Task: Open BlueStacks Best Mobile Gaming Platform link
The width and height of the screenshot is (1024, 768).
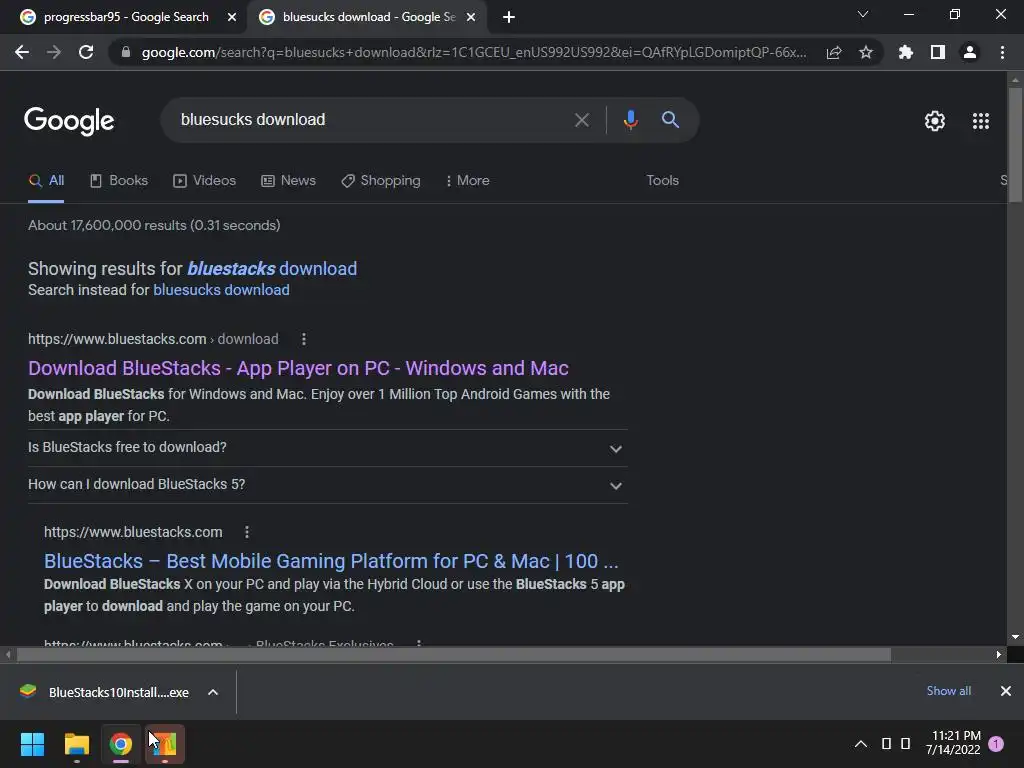Action: click(331, 561)
